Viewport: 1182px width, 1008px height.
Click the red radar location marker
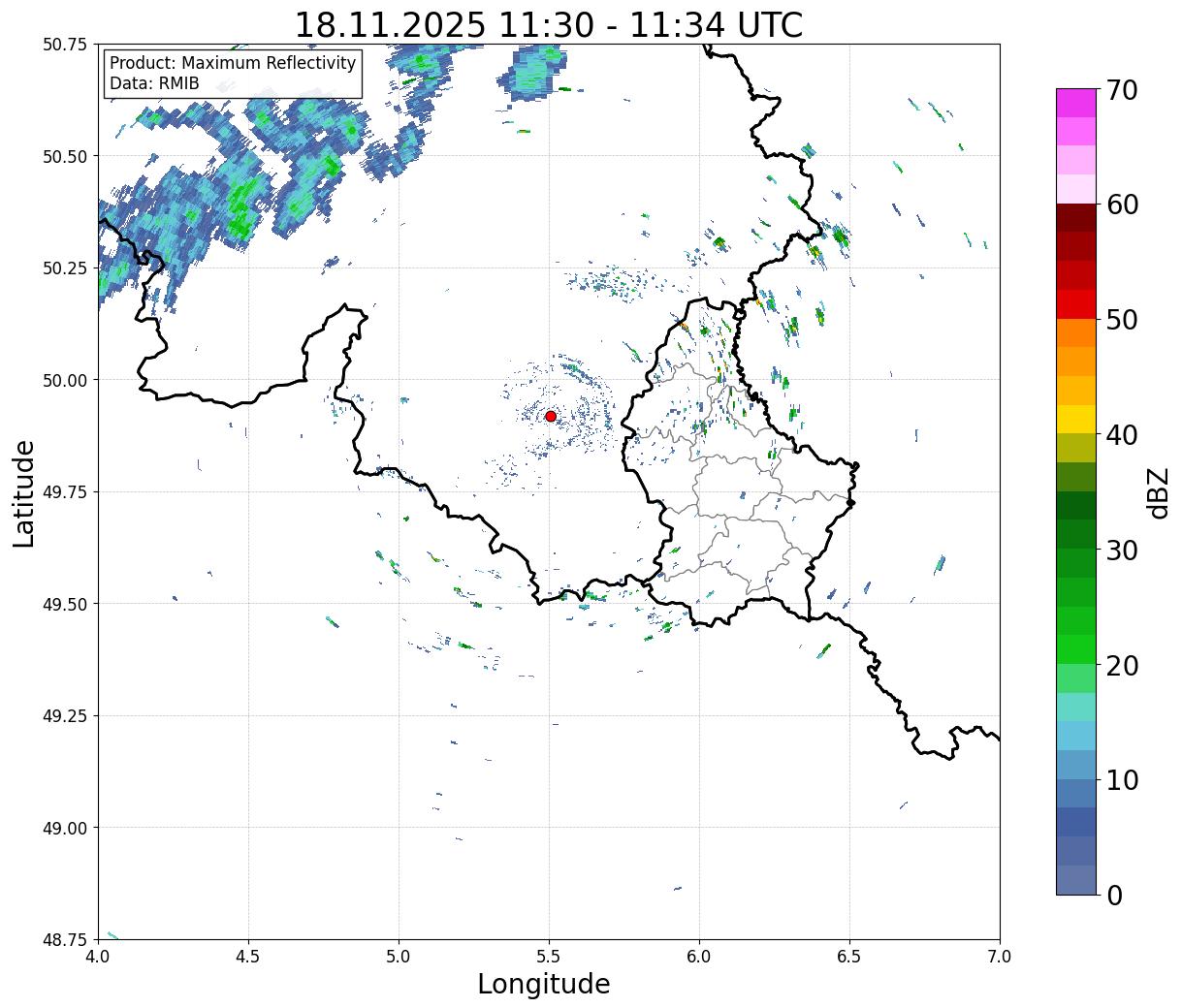(x=551, y=416)
